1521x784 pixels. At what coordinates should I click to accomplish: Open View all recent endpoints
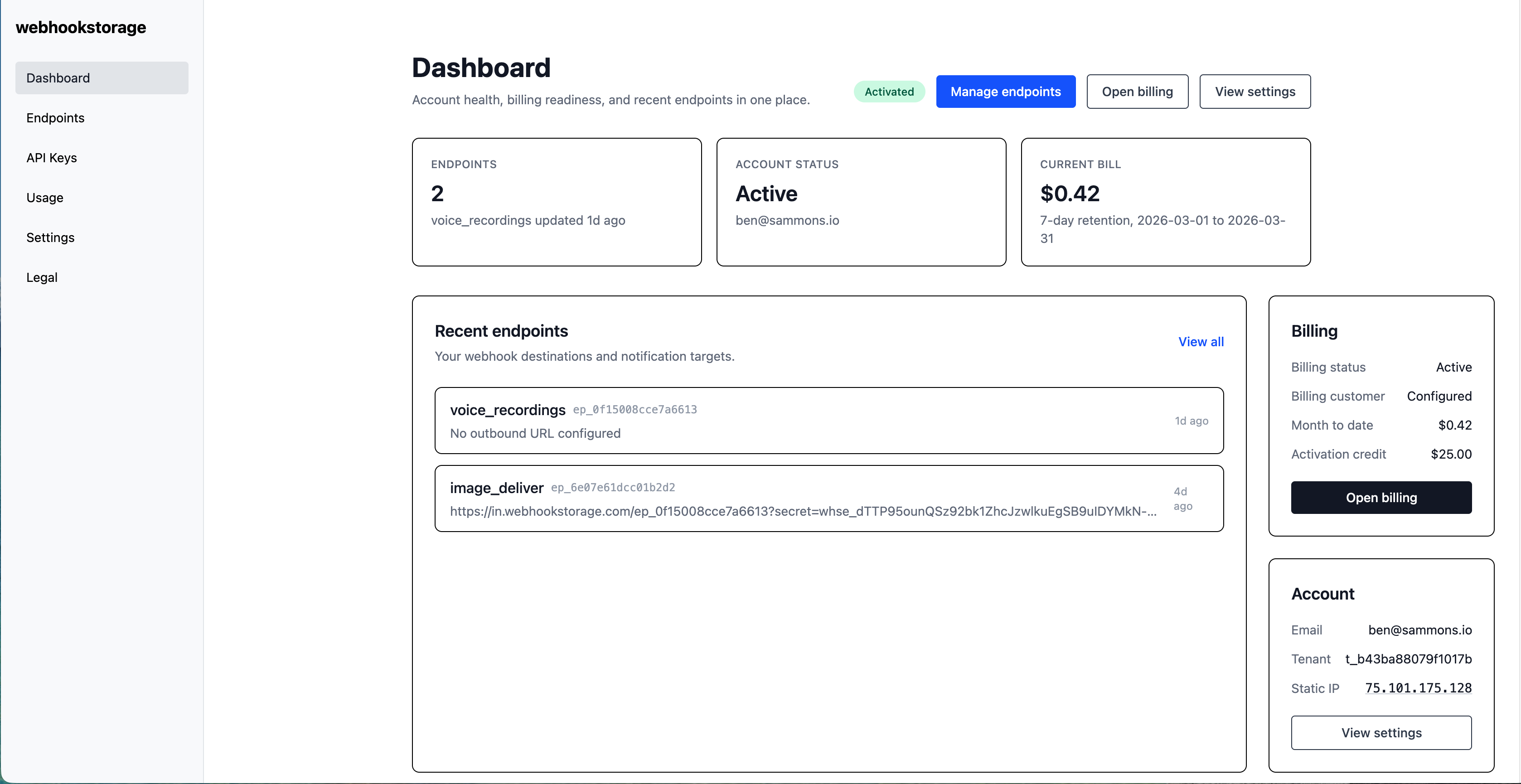tap(1201, 342)
